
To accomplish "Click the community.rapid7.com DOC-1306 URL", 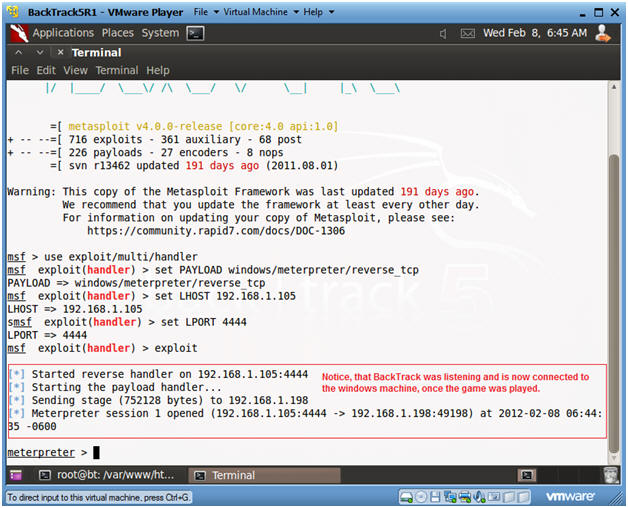I will click(216, 231).
